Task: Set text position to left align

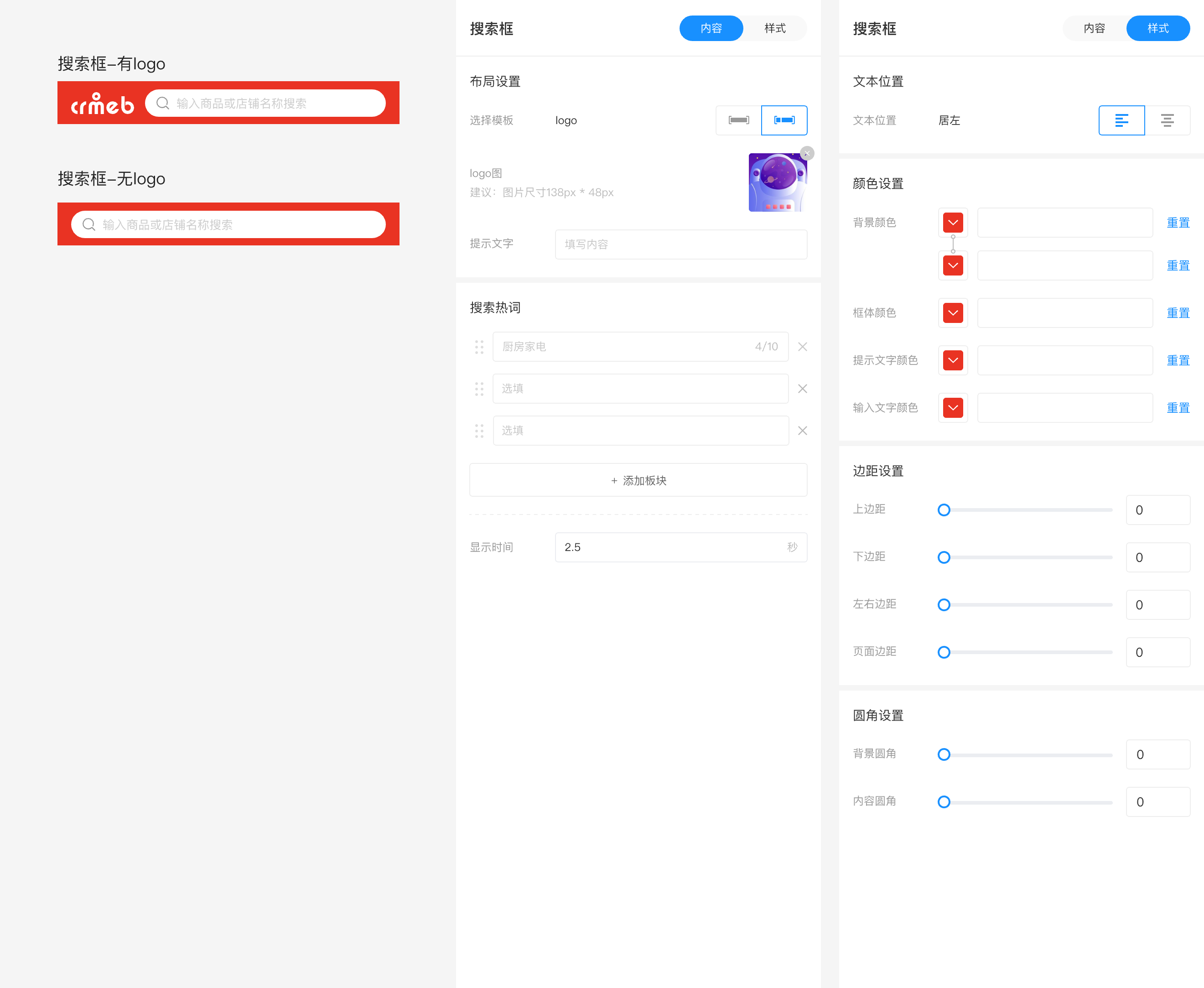Action: 1121,120
